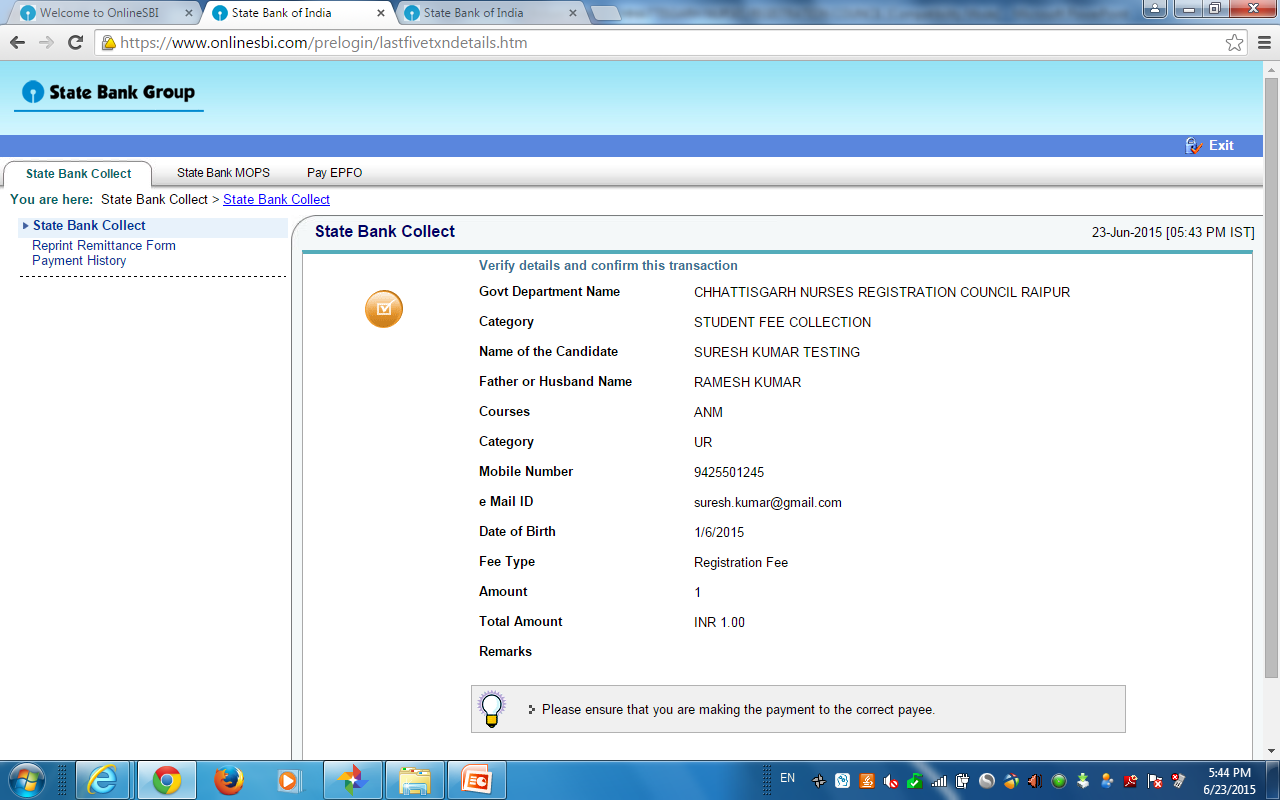Open Google Chrome from taskbar
Screen dimensions: 1280x800
click(x=166, y=780)
